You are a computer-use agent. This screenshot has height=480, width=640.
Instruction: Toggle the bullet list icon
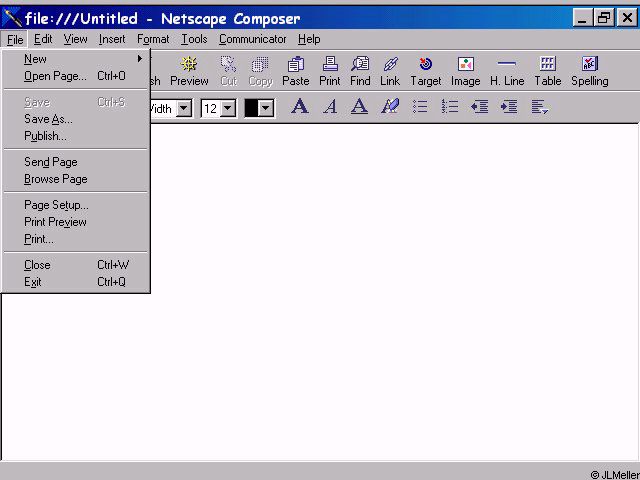(x=420, y=107)
